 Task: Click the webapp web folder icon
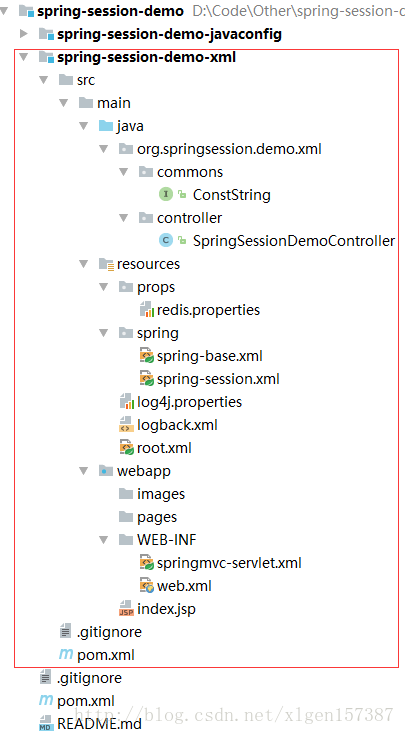click(x=106, y=470)
